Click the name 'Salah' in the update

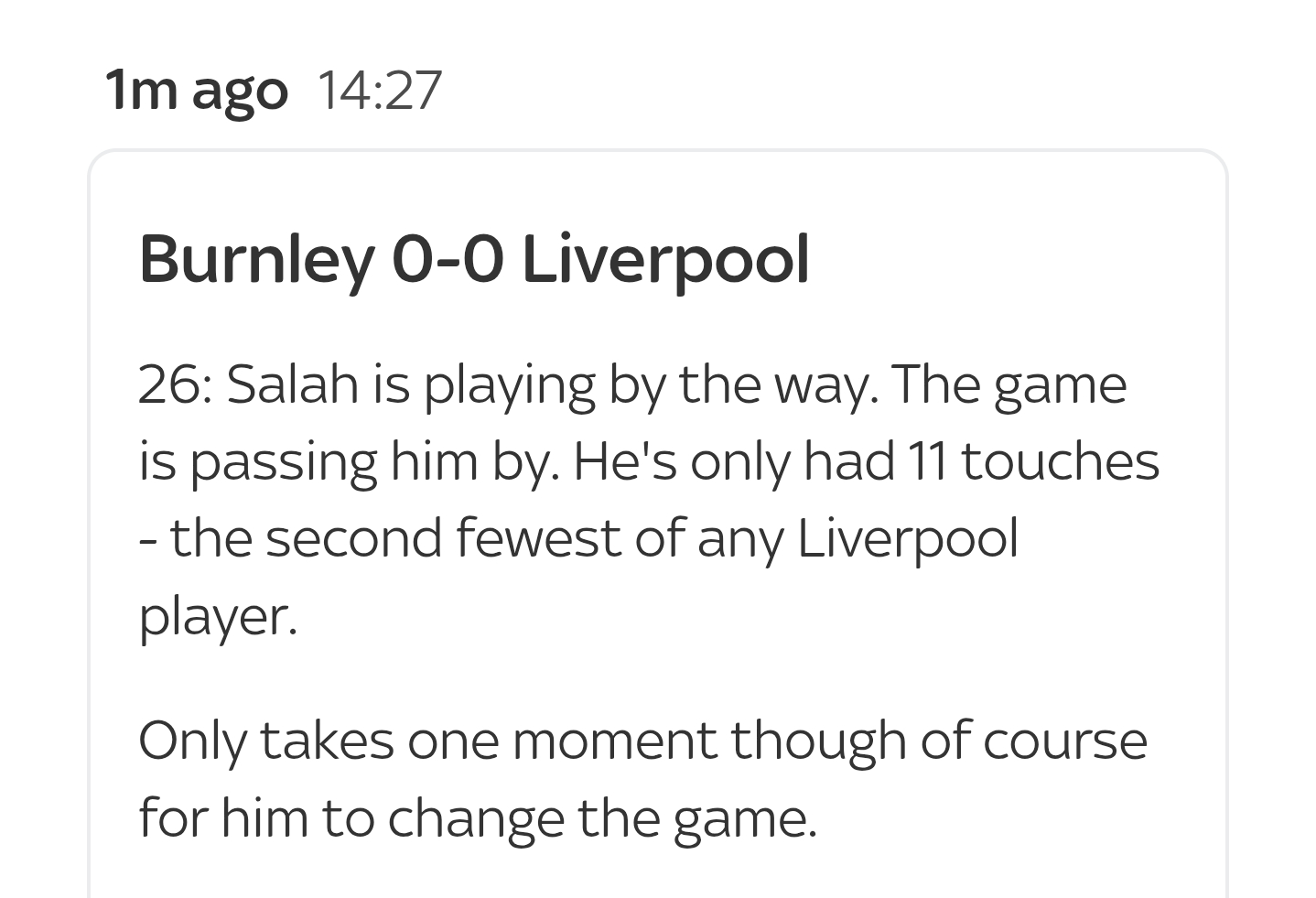pos(292,384)
